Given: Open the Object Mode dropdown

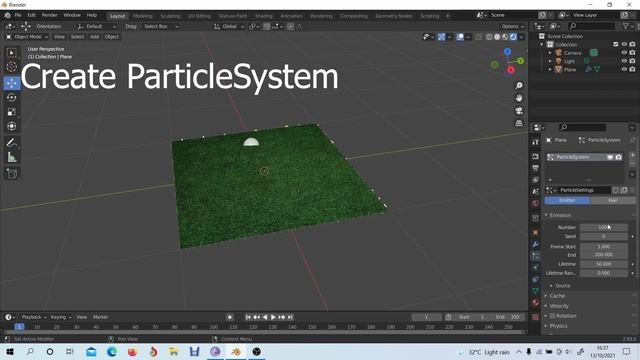Looking at the screenshot, I should (x=27, y=37).
